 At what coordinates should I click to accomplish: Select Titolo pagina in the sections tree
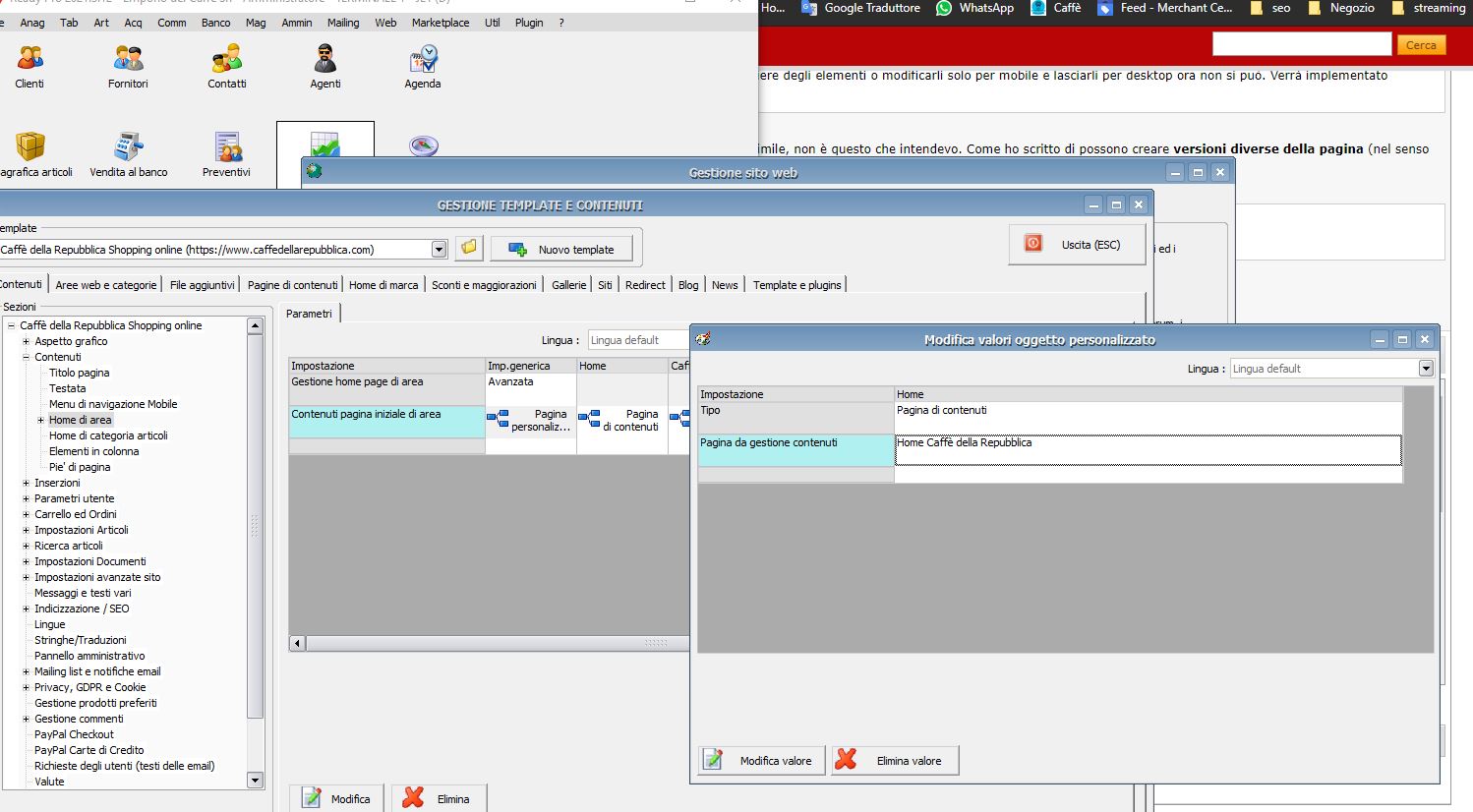coord(80,373)
